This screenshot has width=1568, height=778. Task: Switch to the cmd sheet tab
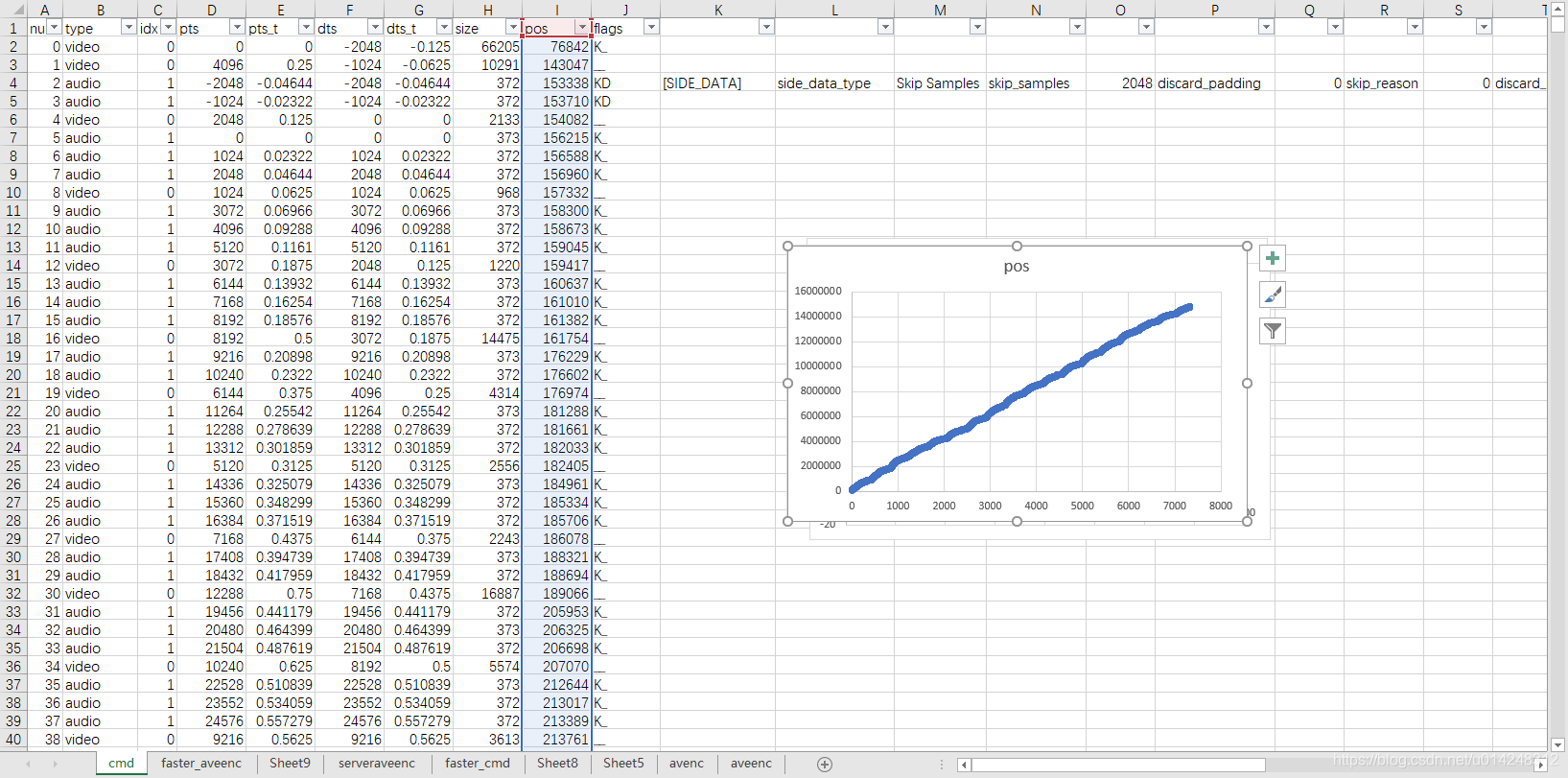pyautogui.click(x=122, y=764)
